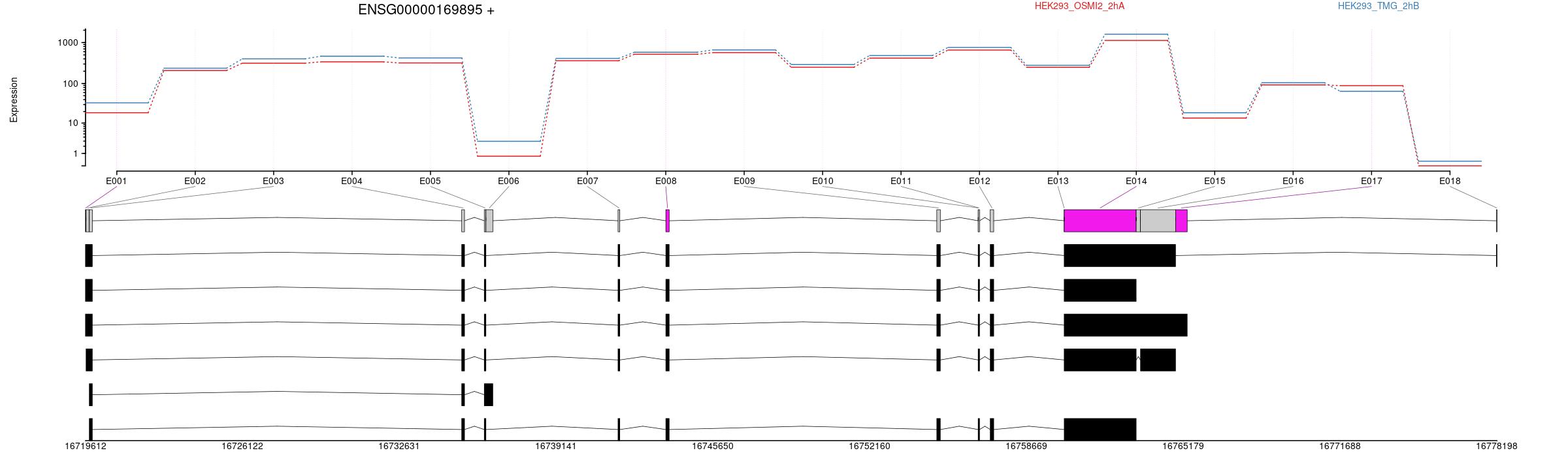Click genomic coordinate 16758669

[x=1026, y=447]
